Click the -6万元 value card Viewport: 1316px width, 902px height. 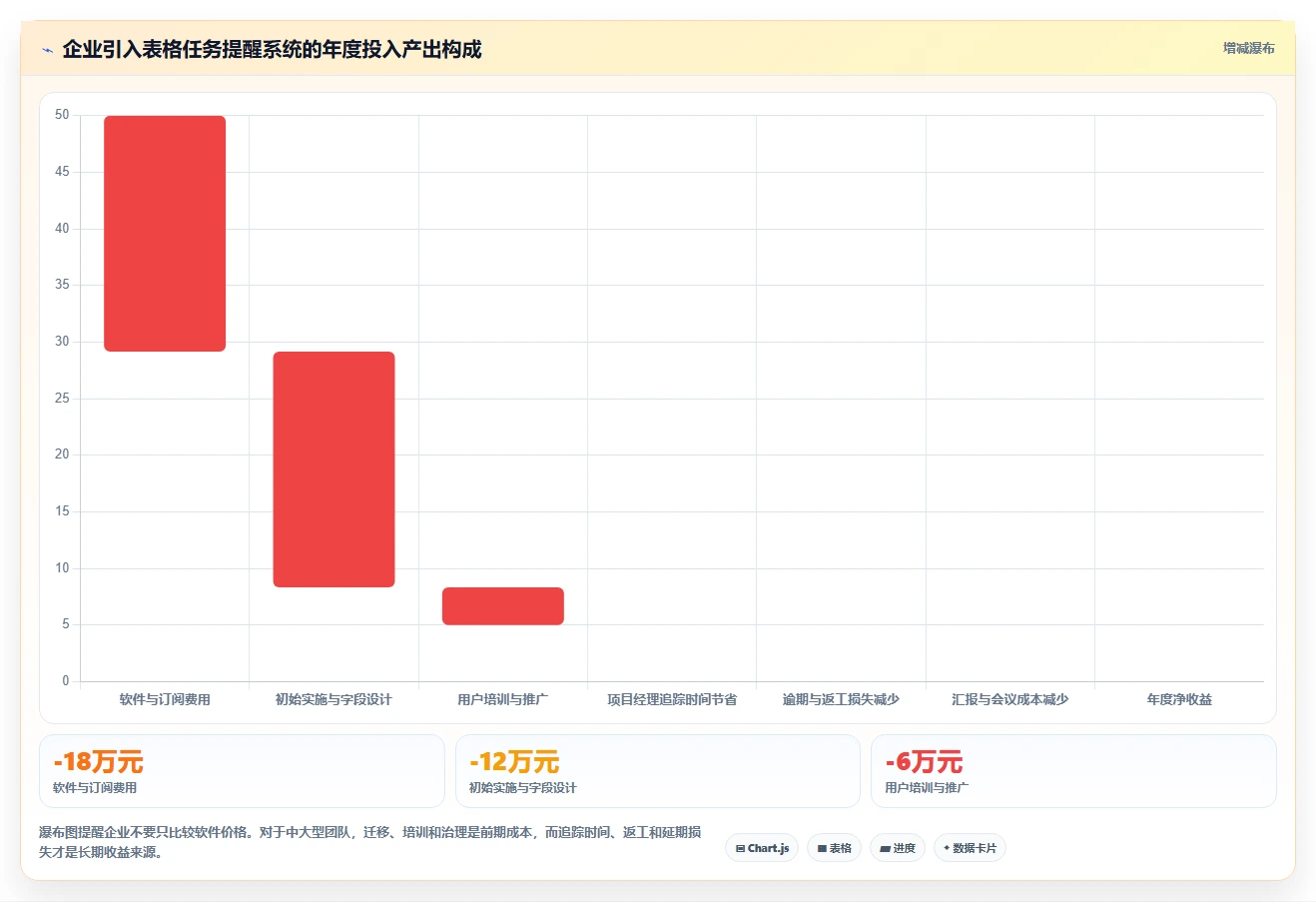pos(1073,771)
